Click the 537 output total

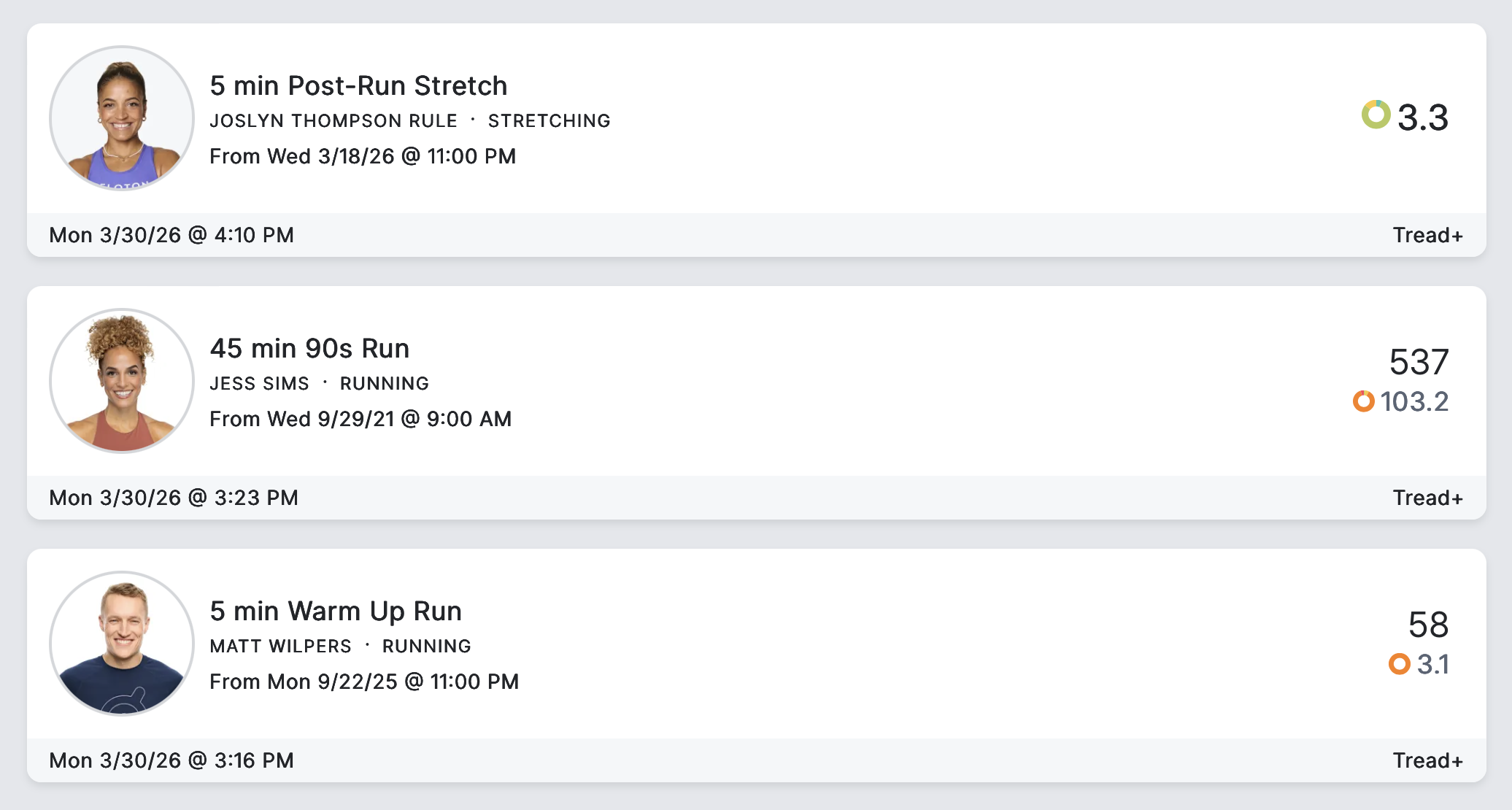tap(1419, 362)
